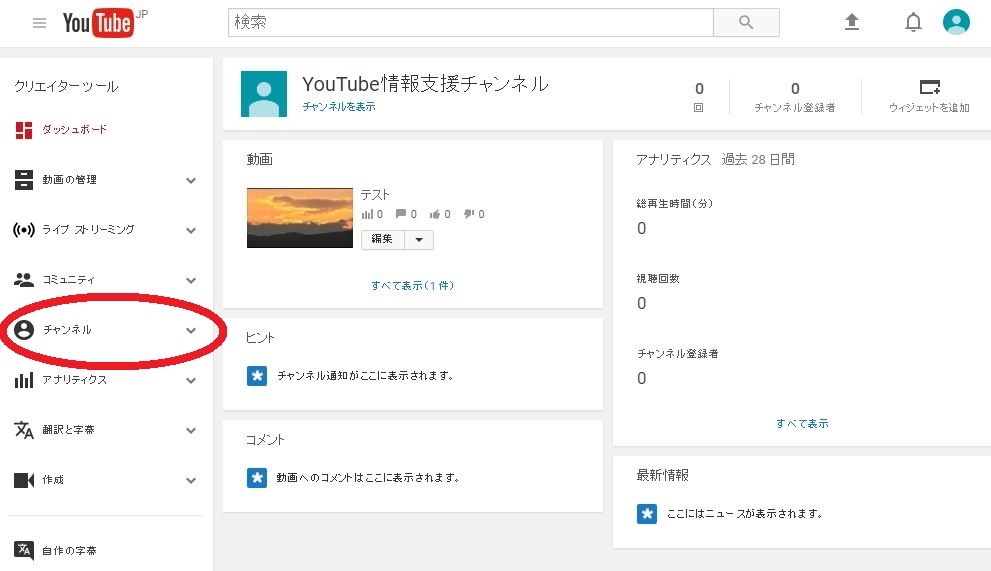Viewport: 991px width, 571px height.
Task: Expand the 翻訳と字幕 chevron
Action: pyautogui.click(x=191, y=430)
